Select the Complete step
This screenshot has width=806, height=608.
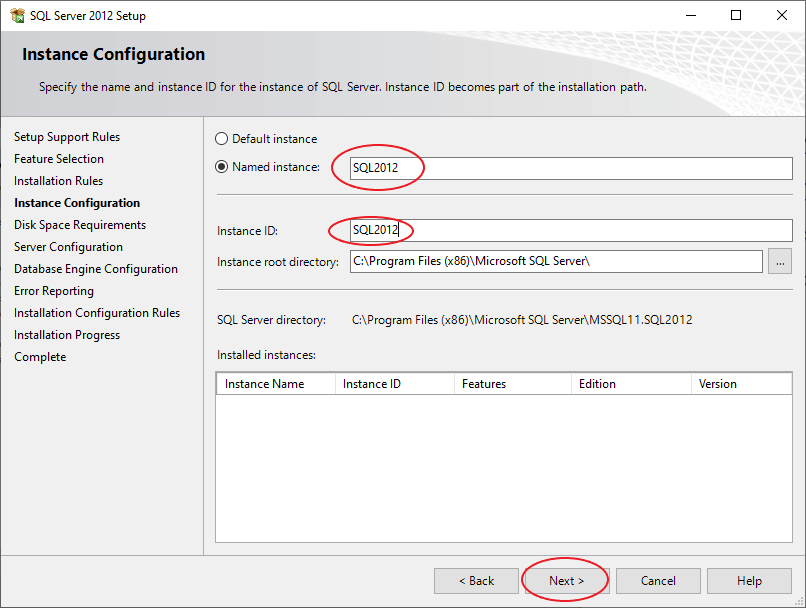click(40, 357)
